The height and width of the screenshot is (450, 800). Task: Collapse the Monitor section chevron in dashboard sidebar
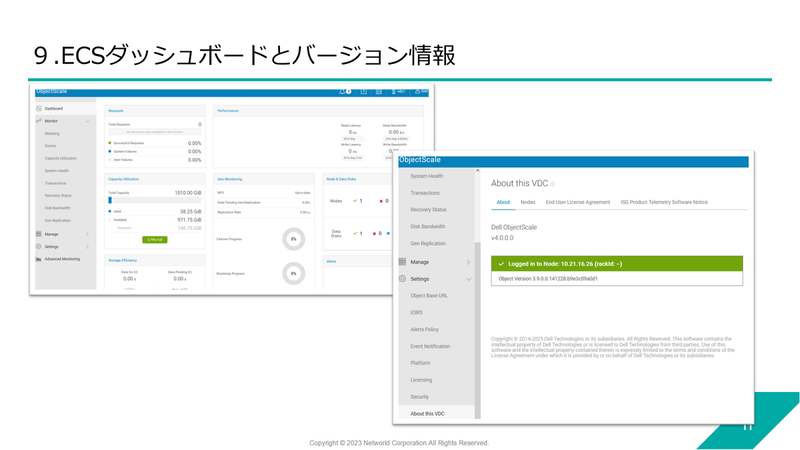[x=88, y=121]
